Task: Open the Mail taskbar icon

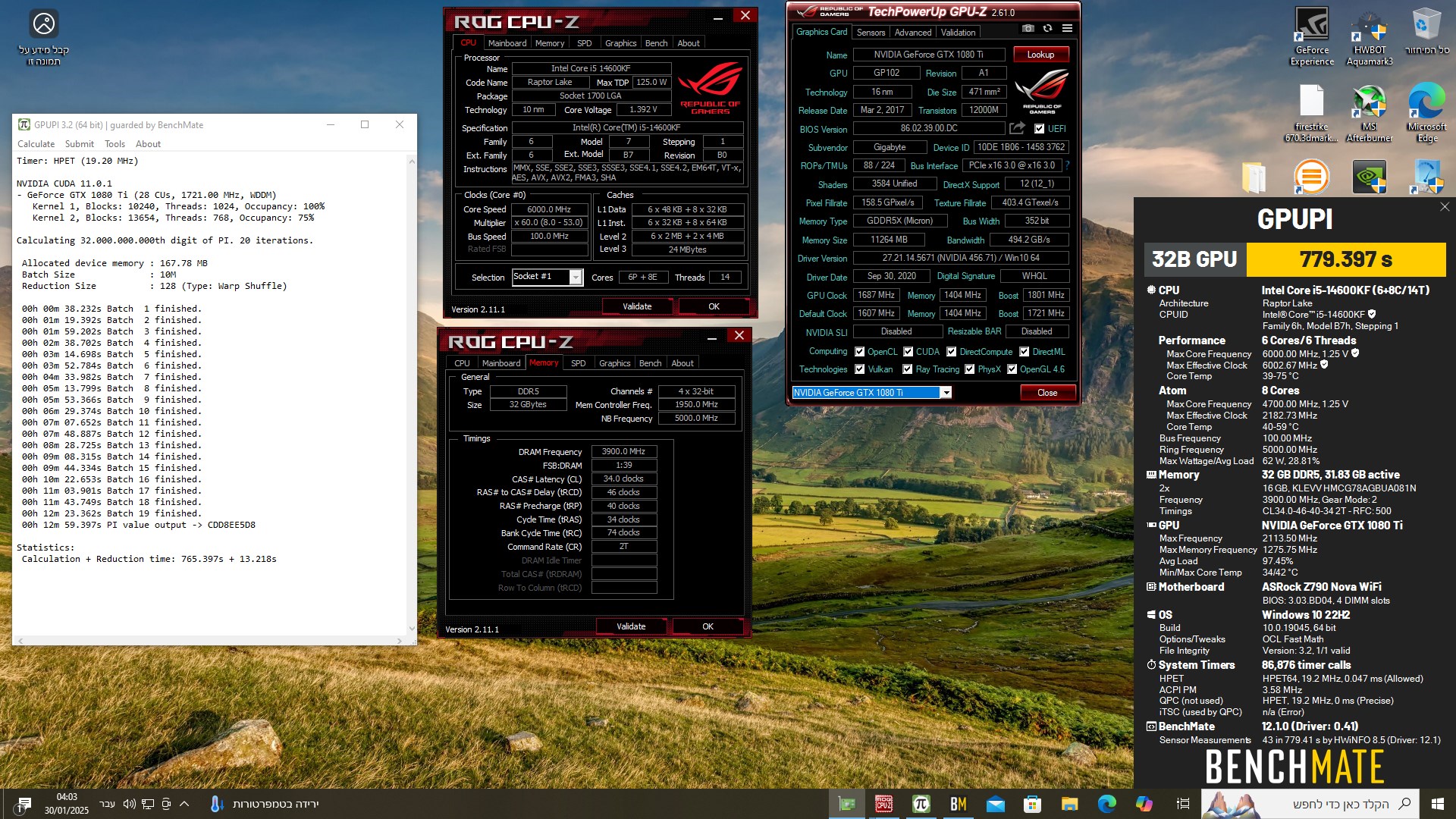Action: point(995,804)
